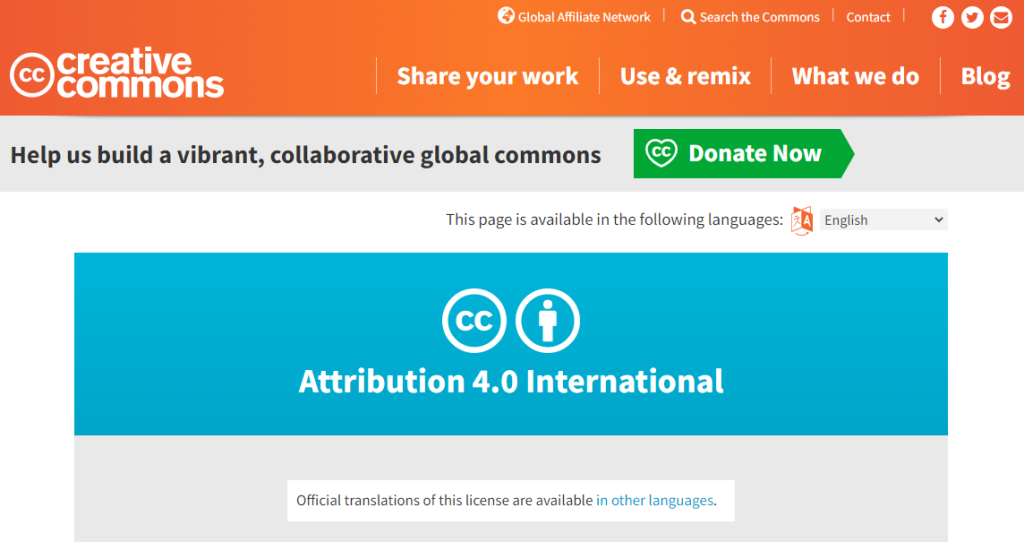Screen dimensions: 1024x542
Task: Click the Attribution person icon
Action: click(547, 320)
